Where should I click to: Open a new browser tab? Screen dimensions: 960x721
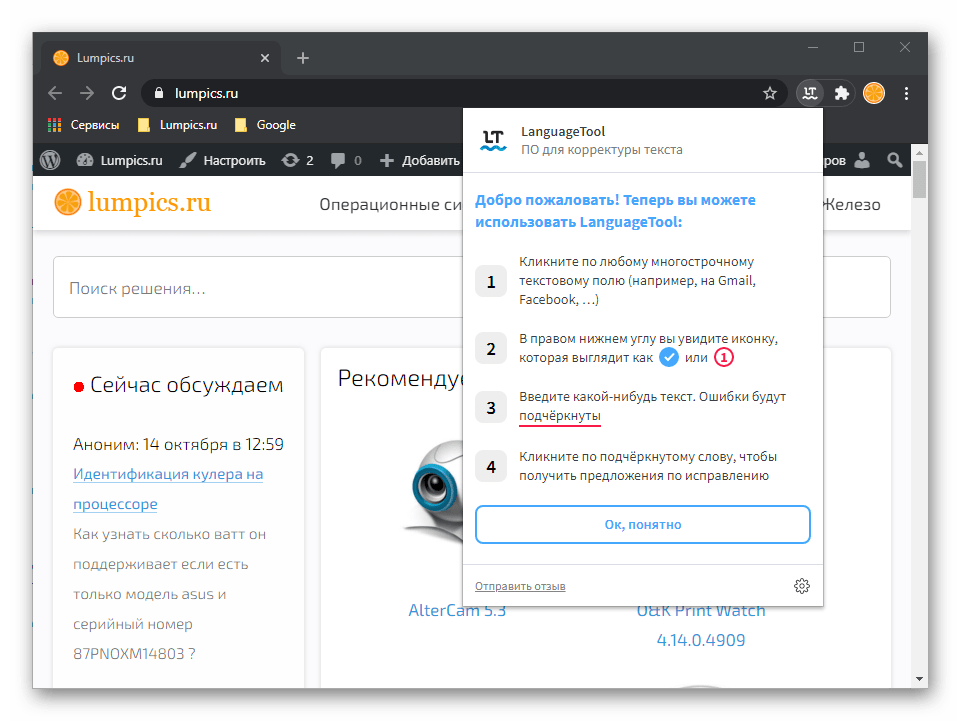(303, 58)
